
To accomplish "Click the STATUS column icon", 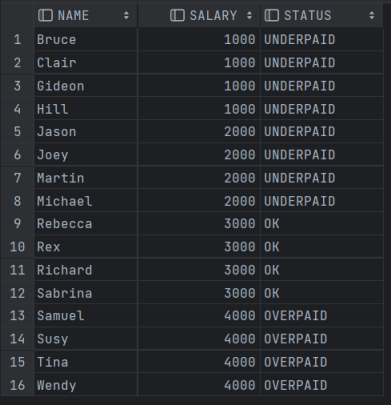I will point(271,15).
